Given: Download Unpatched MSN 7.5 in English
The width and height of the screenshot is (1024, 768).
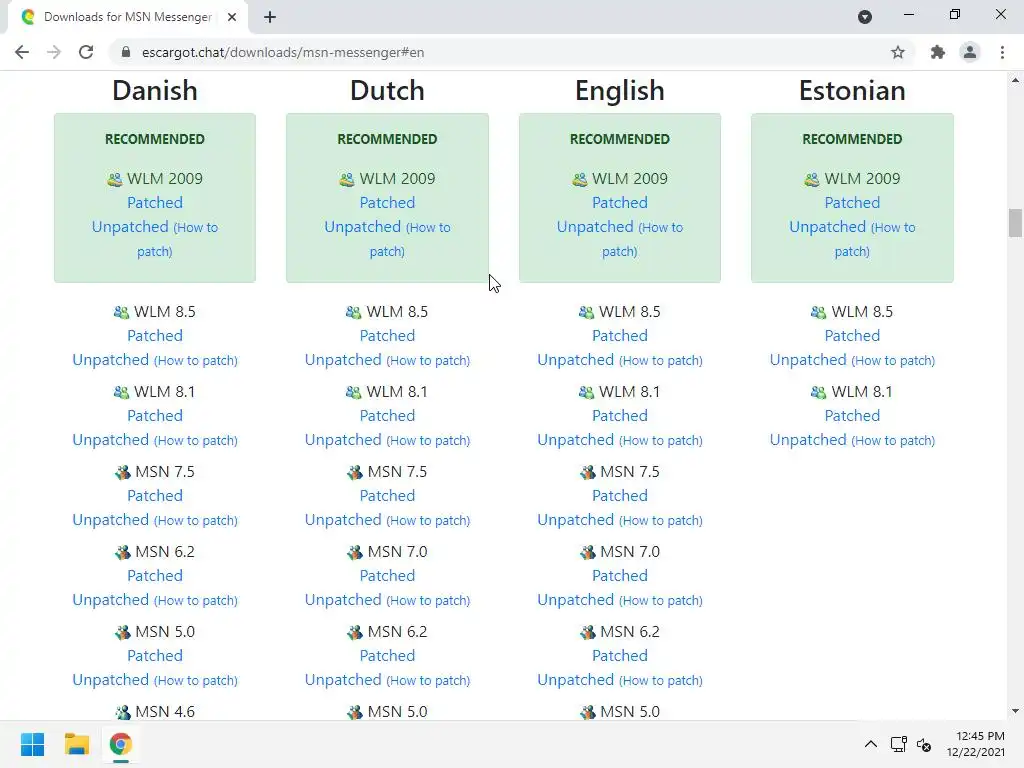Looking at the screenshot, I should [575, 520].
